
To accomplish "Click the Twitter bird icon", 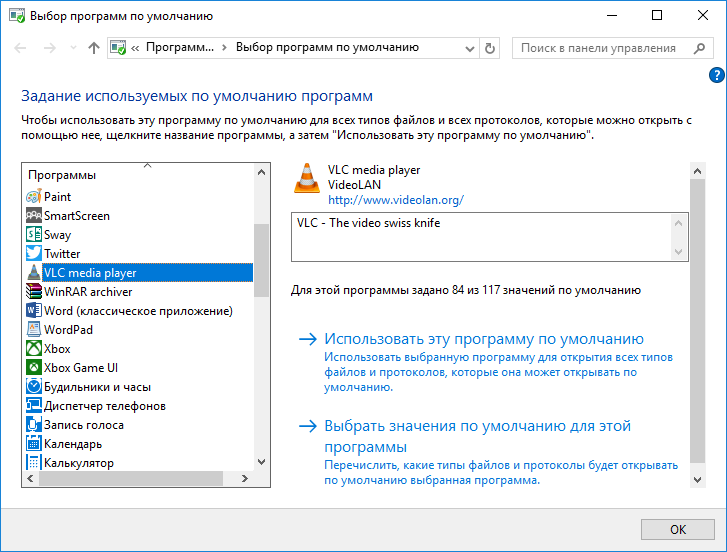I will pyautogui.click(x=34, y=254).
